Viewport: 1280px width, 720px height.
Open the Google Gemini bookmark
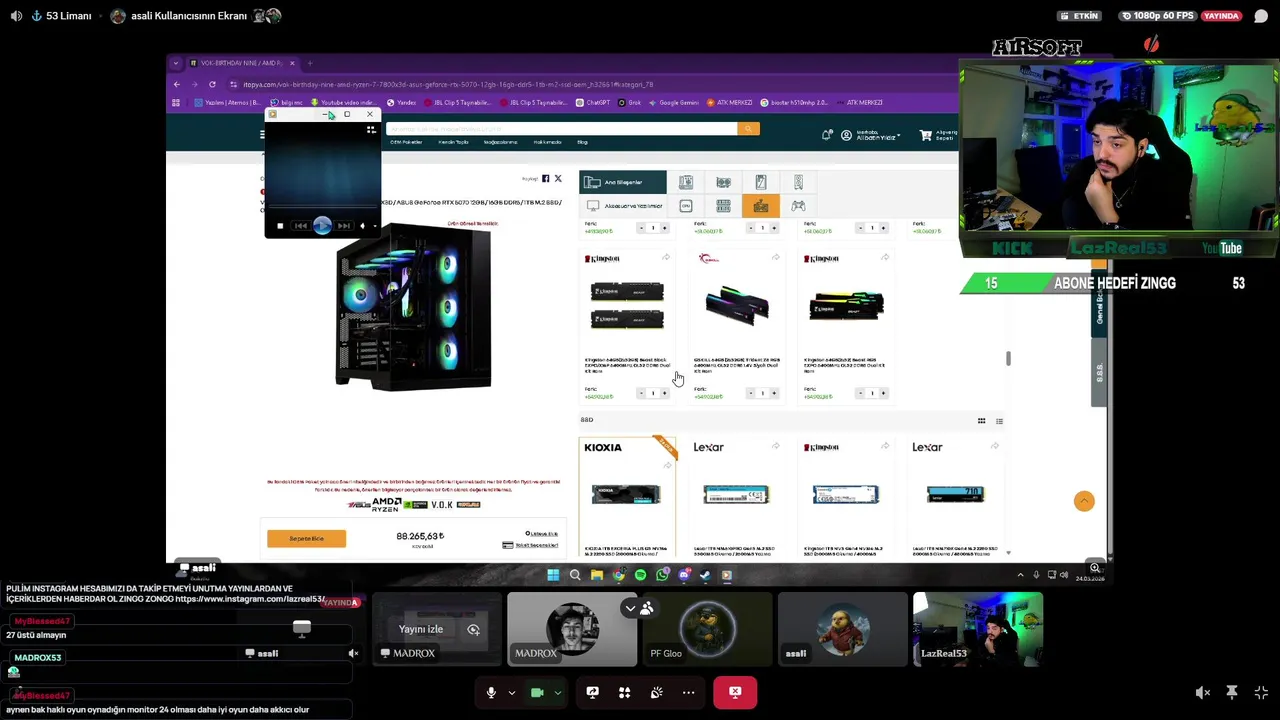pyautogui.click(x=672, y=102)
